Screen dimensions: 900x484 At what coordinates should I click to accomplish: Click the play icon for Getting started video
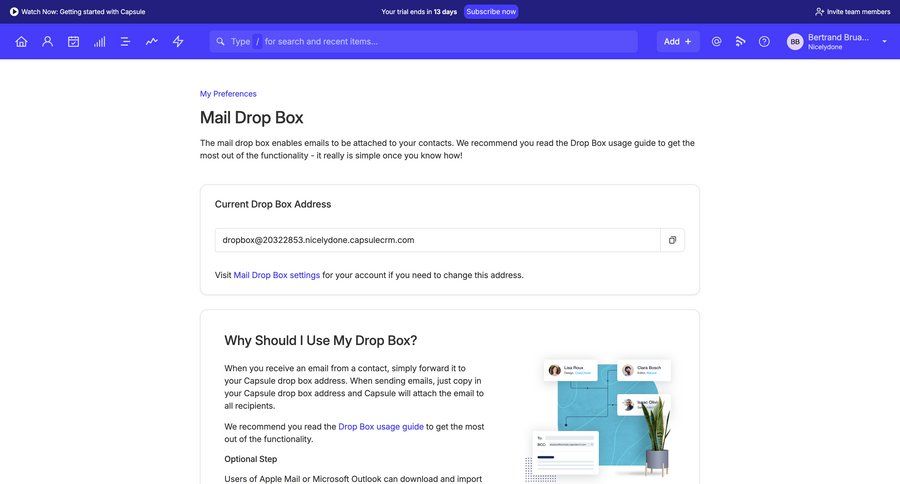14,11
